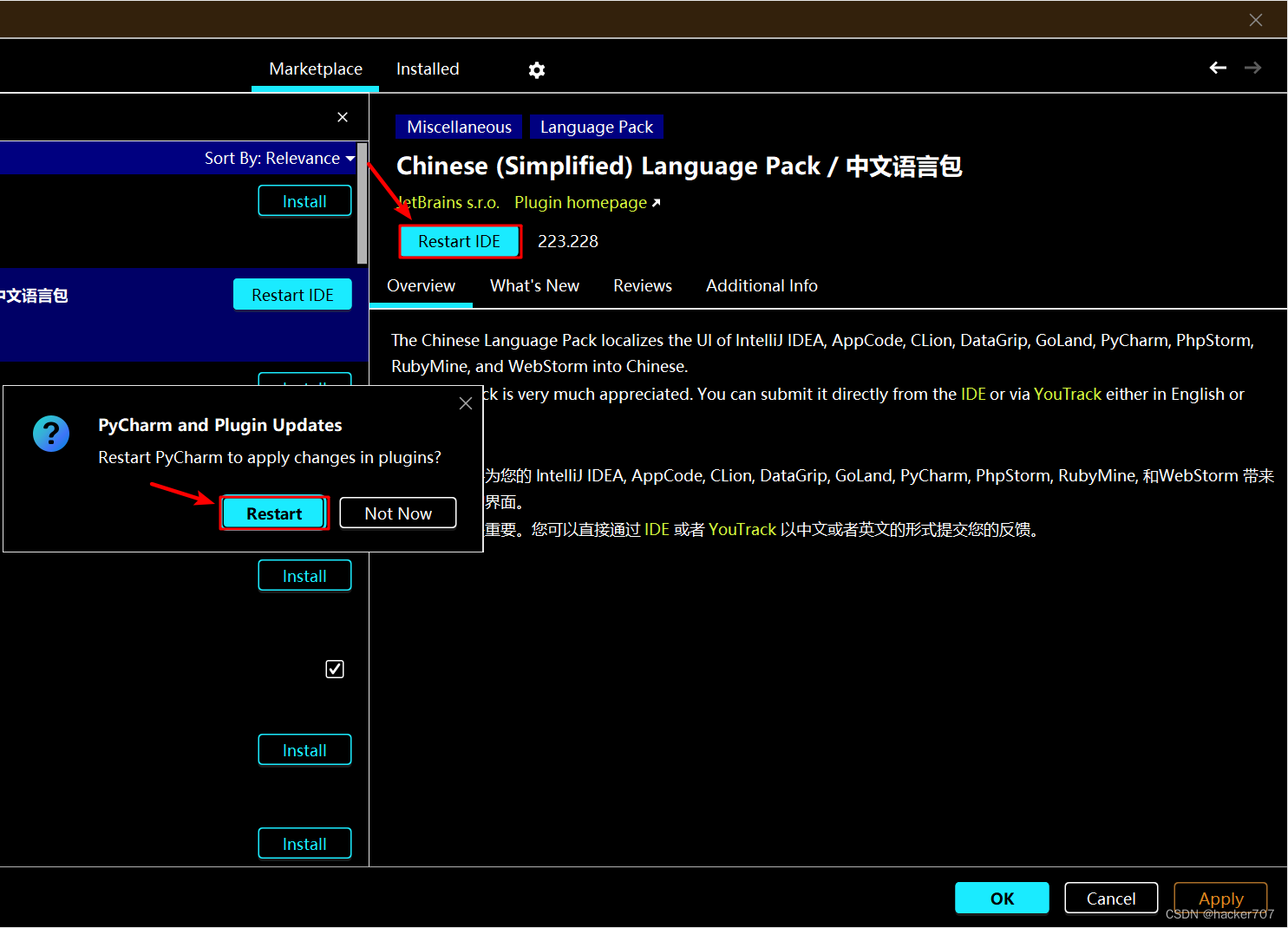1288x928 pixels.
Task: Select the Language Pack tag
Action: coord(597,127)
